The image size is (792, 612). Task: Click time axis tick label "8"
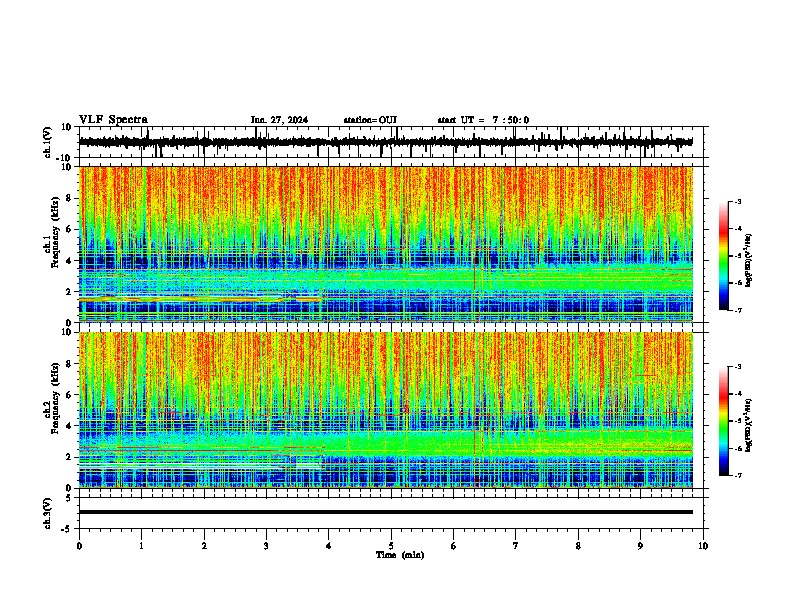pyautogui.click(x=578, y=546)
